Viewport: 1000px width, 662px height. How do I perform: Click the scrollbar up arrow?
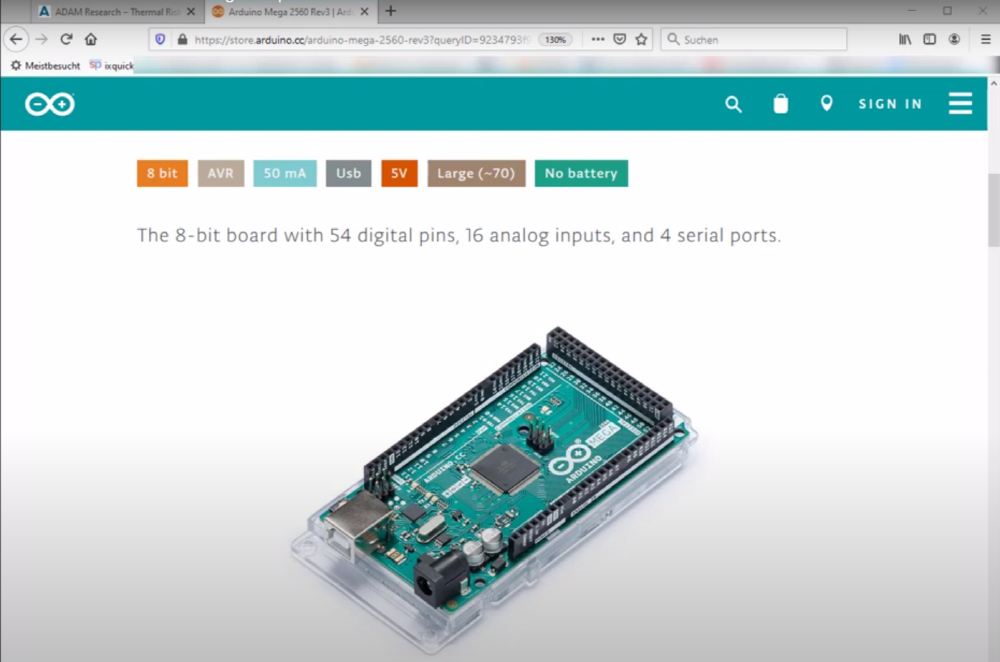(x=994, y=84)
